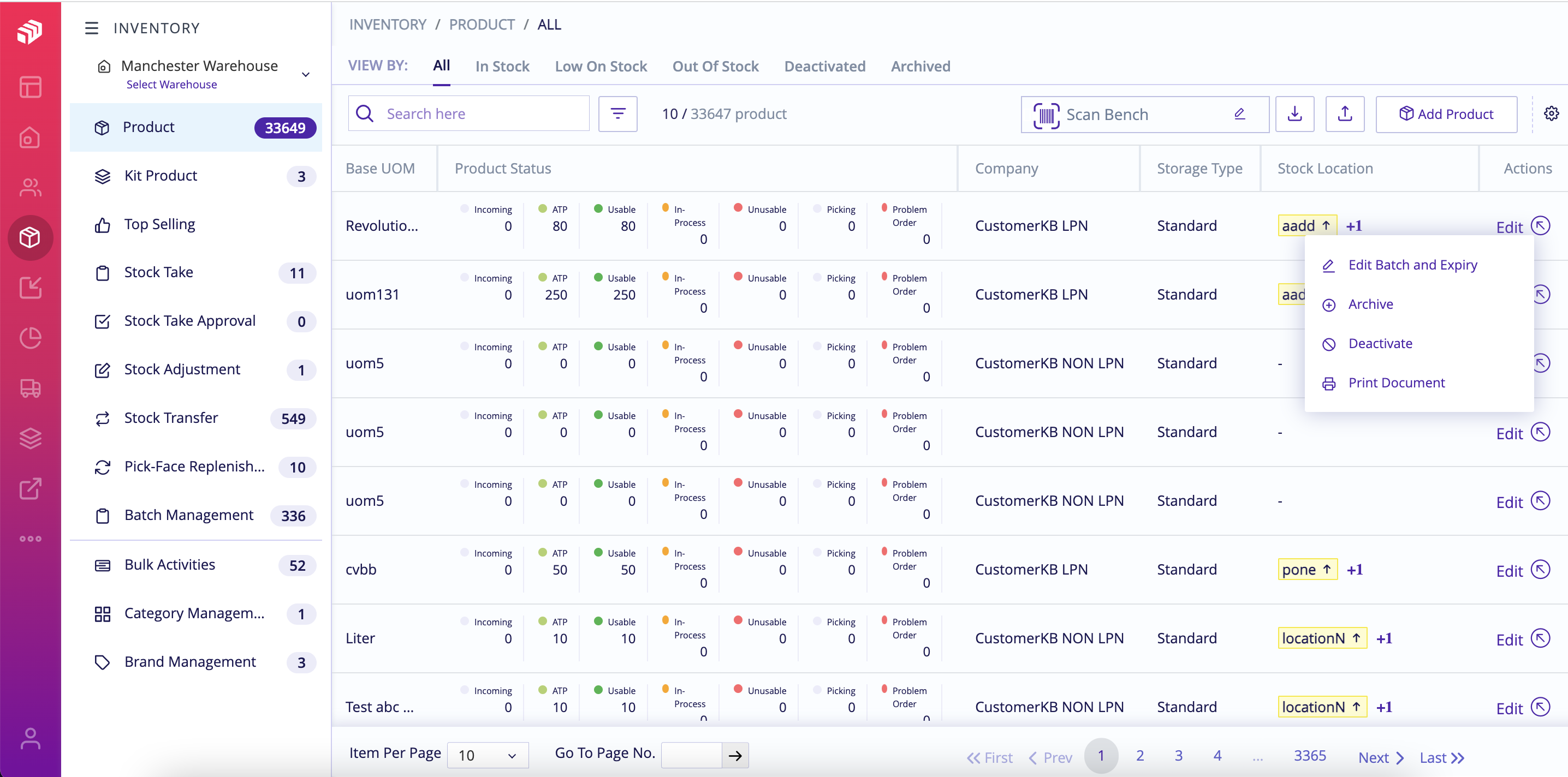Screen dimensions: 1568x777
Task: Select Deactivate from the context menu
Action: [1380, 343]
